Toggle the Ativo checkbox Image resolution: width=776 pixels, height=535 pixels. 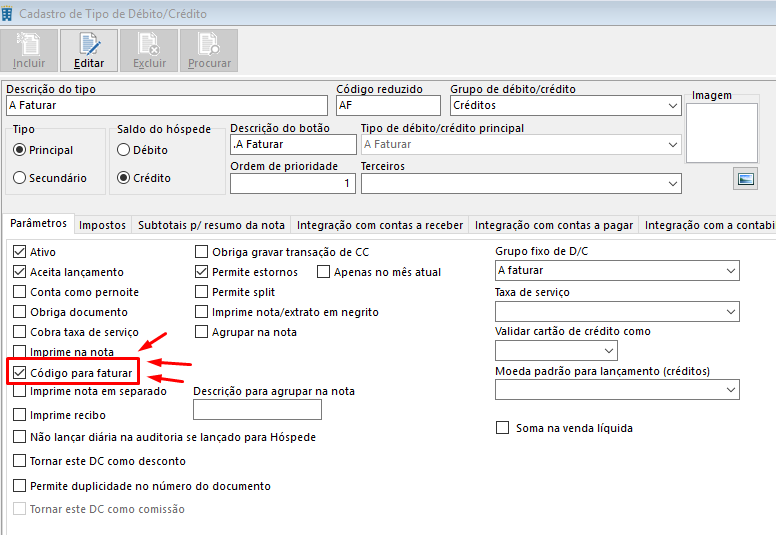click(x=19, y=252)
